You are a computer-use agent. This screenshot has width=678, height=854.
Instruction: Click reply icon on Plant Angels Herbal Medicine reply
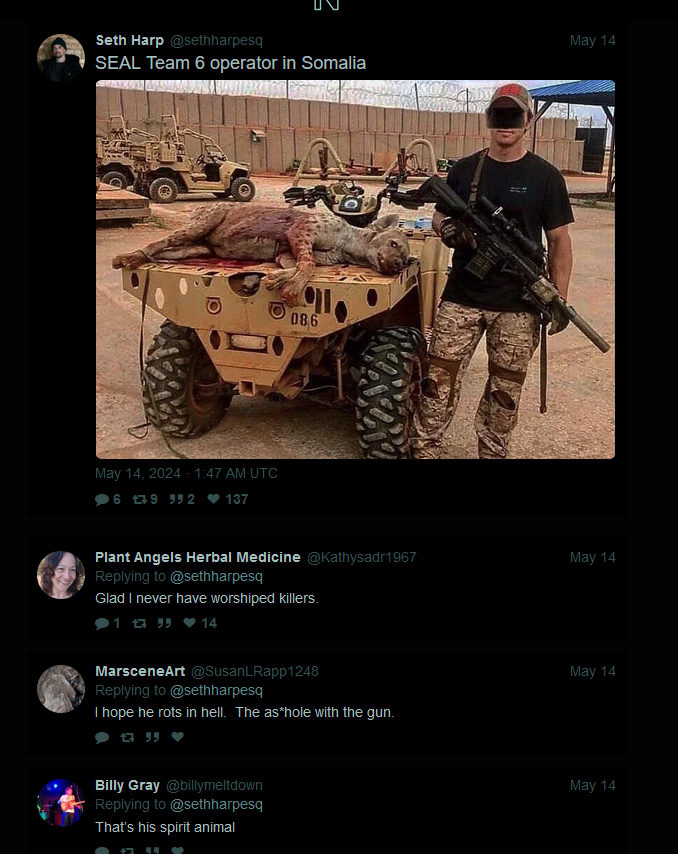click(102, 624)
